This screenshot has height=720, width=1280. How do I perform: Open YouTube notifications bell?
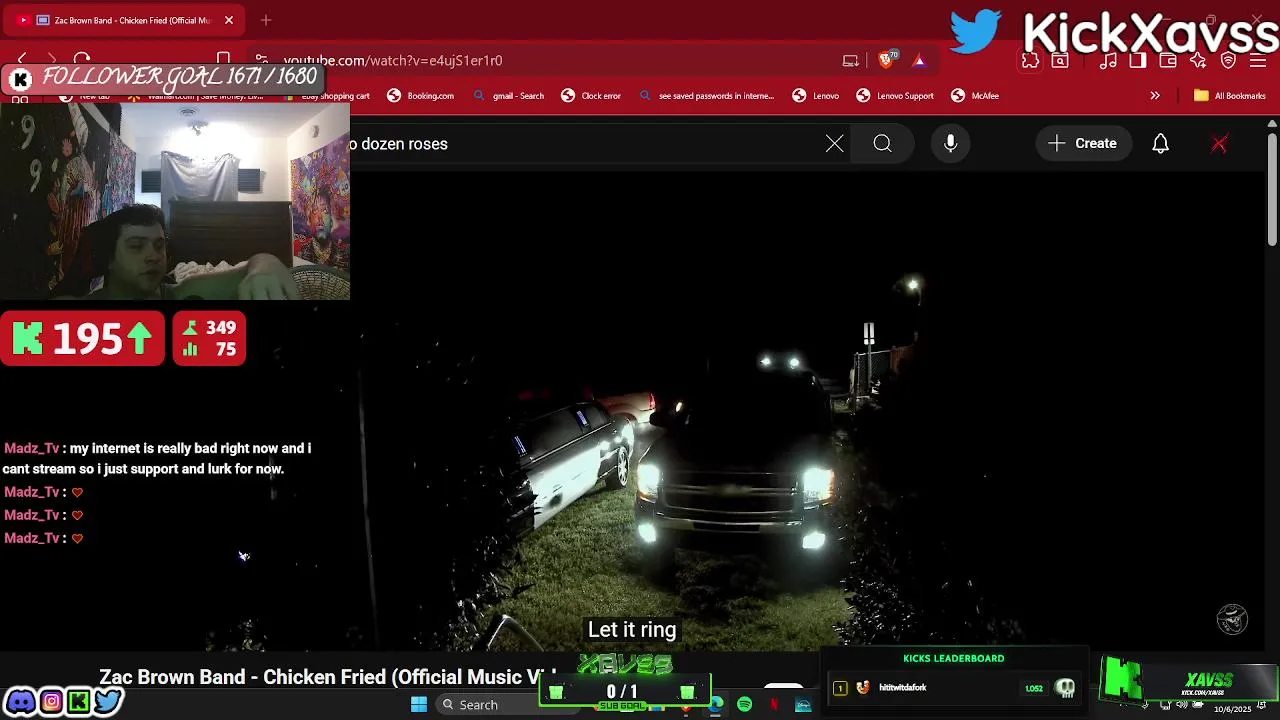1160,144
